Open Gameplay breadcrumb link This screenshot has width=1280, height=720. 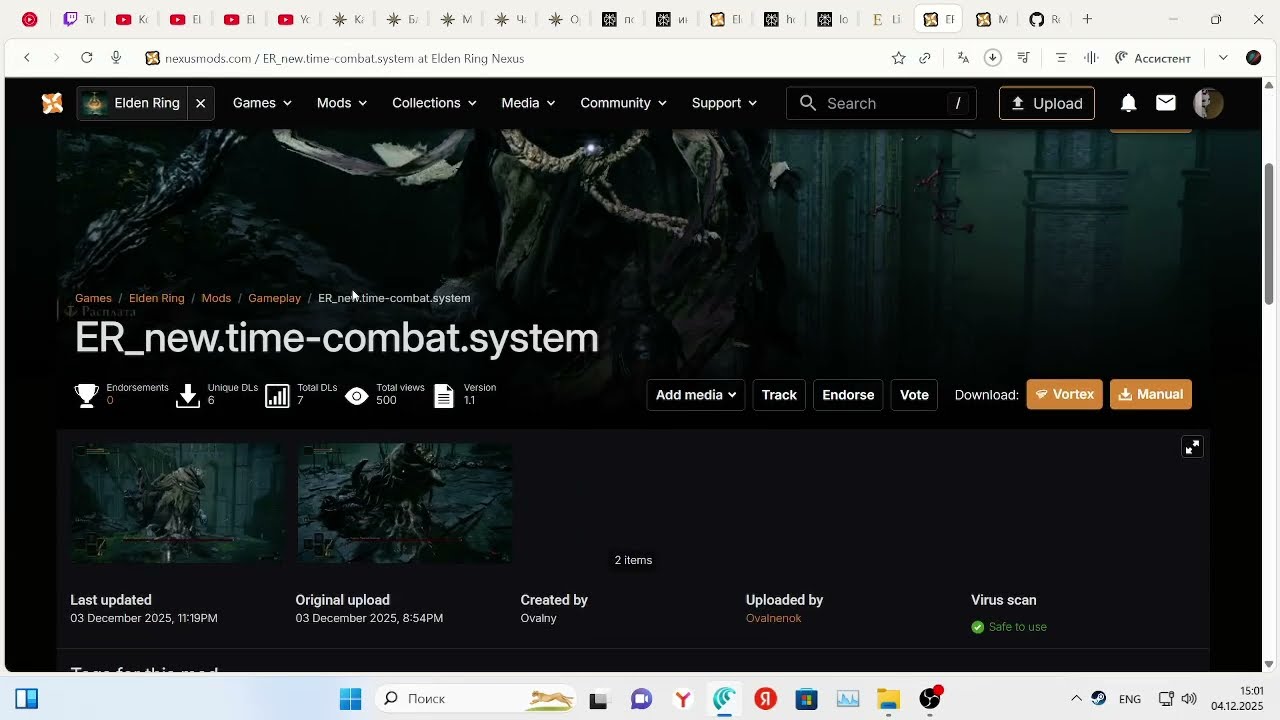click(274, 298)
